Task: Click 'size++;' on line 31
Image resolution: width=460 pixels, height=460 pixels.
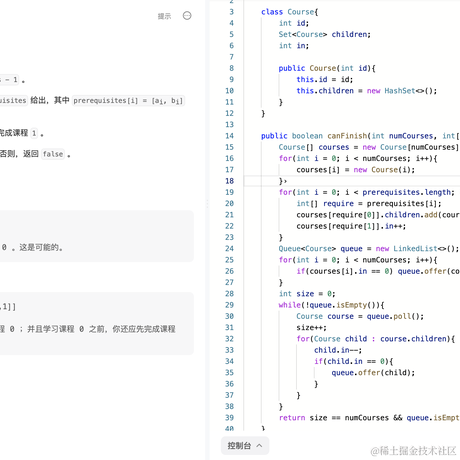Action: (311, 327)
